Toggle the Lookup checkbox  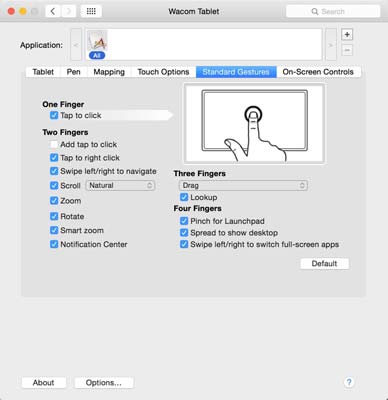click(184, 197)
